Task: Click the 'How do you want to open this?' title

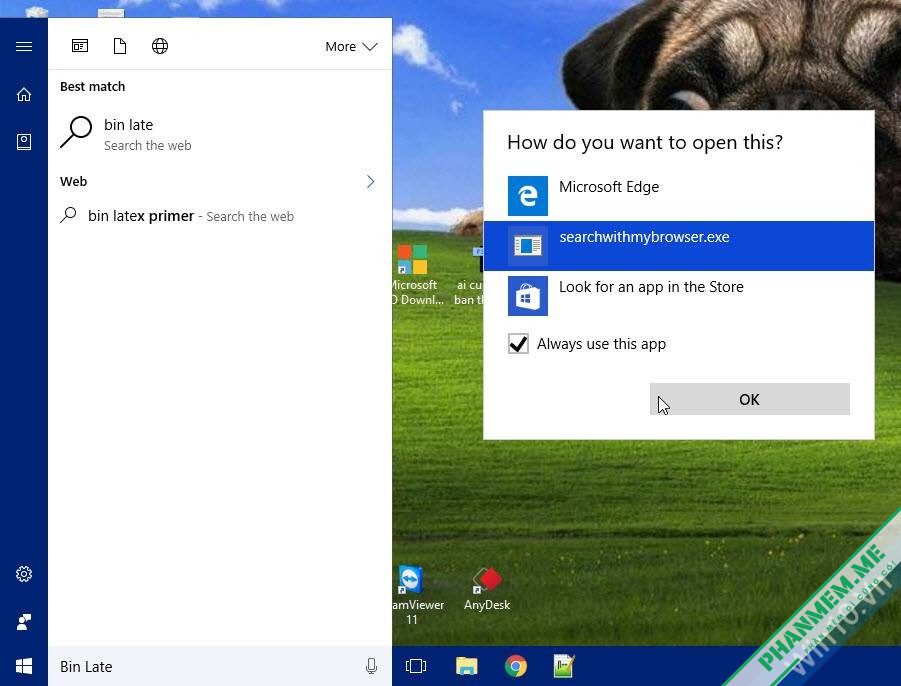Action: tap(645, 142)
